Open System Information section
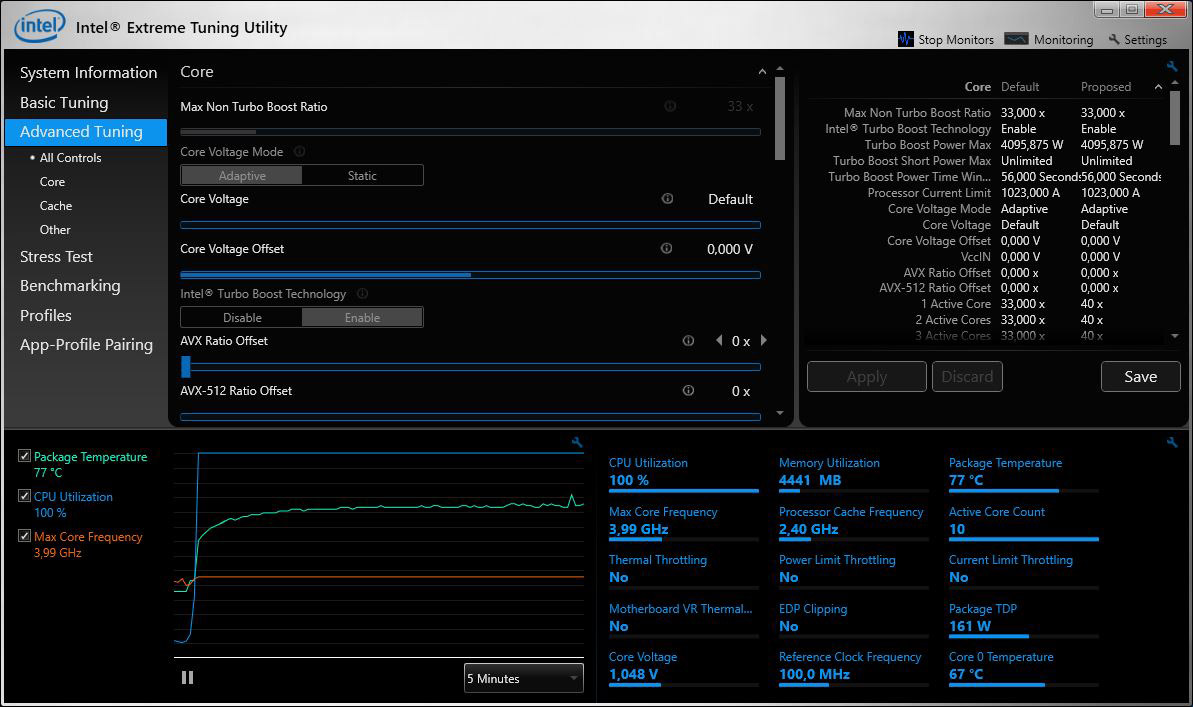Image resolution: width=1193 pixels, height=707 pixels. tap(88, 72)
